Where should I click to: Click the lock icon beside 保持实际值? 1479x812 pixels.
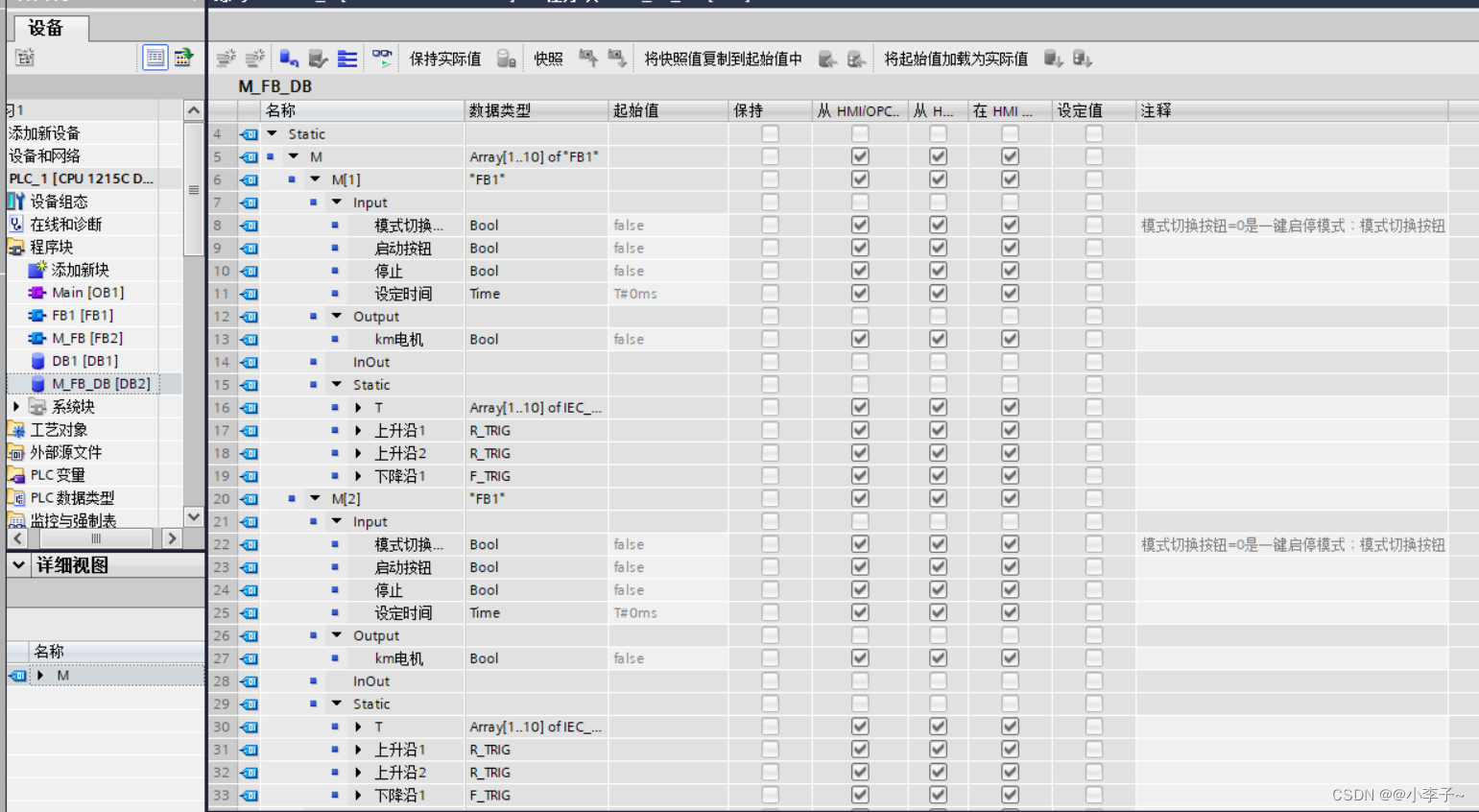pos(506,59)
